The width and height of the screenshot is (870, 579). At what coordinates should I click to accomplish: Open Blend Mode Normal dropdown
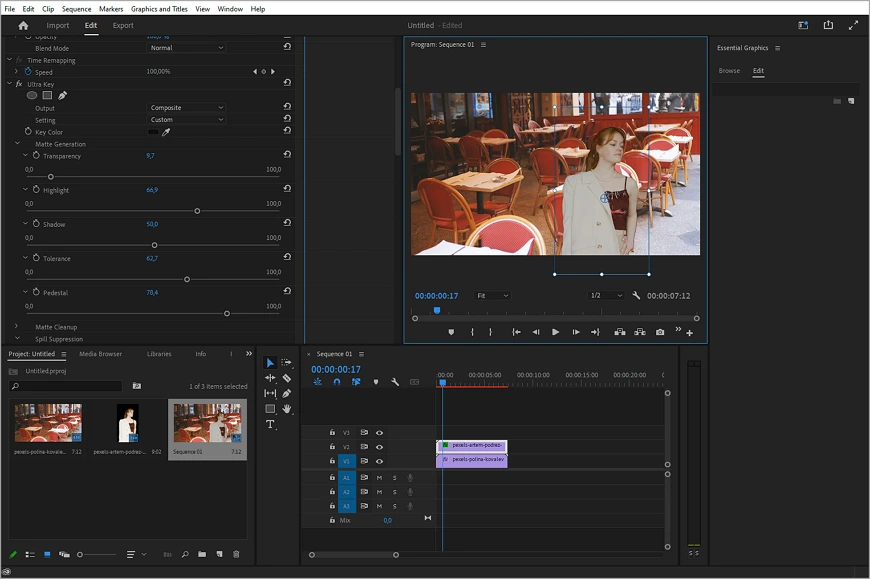[186, 48]
